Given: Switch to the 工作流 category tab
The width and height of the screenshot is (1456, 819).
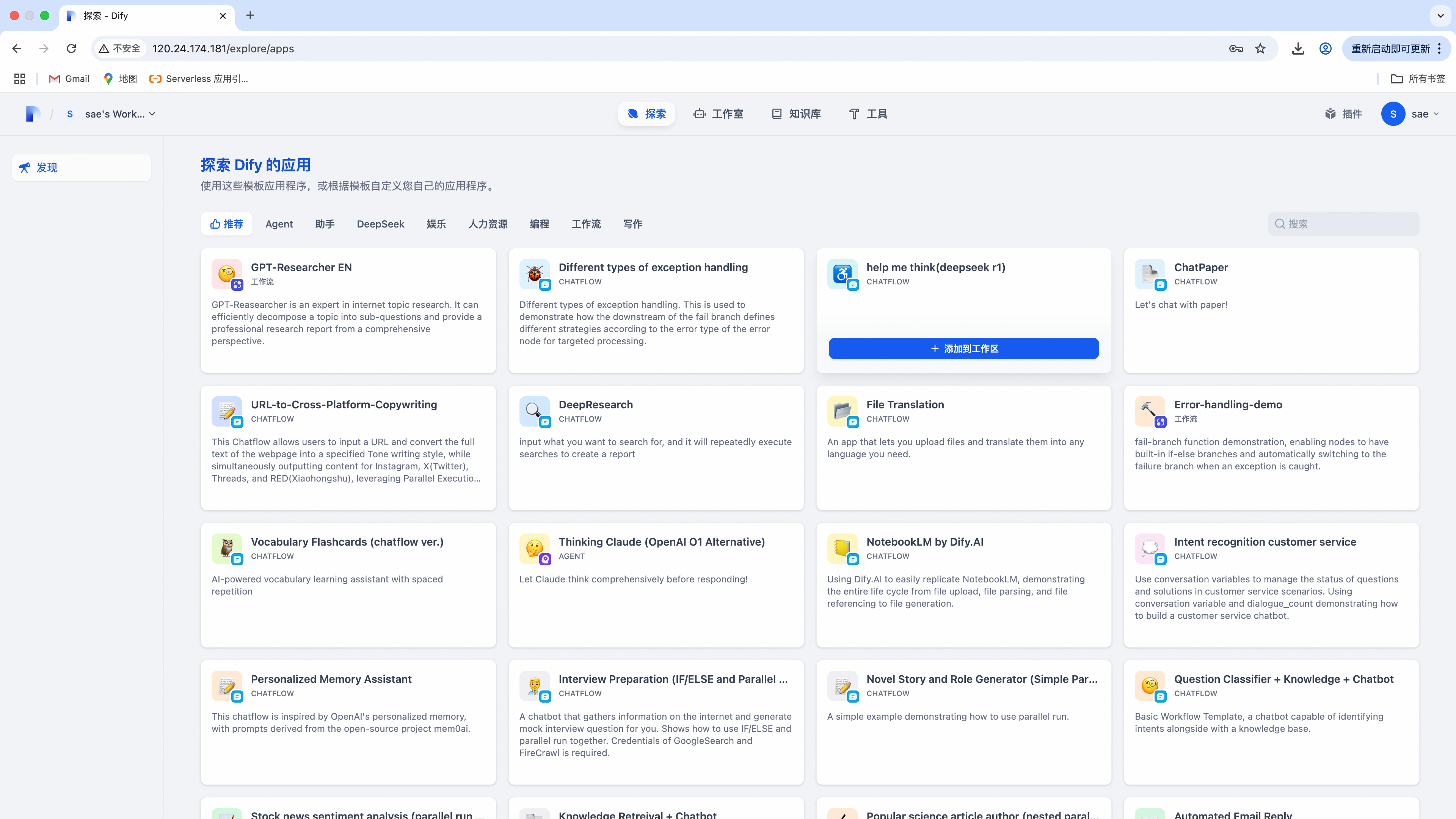Looking at the screenshot, I should click(x=585, y=224).
